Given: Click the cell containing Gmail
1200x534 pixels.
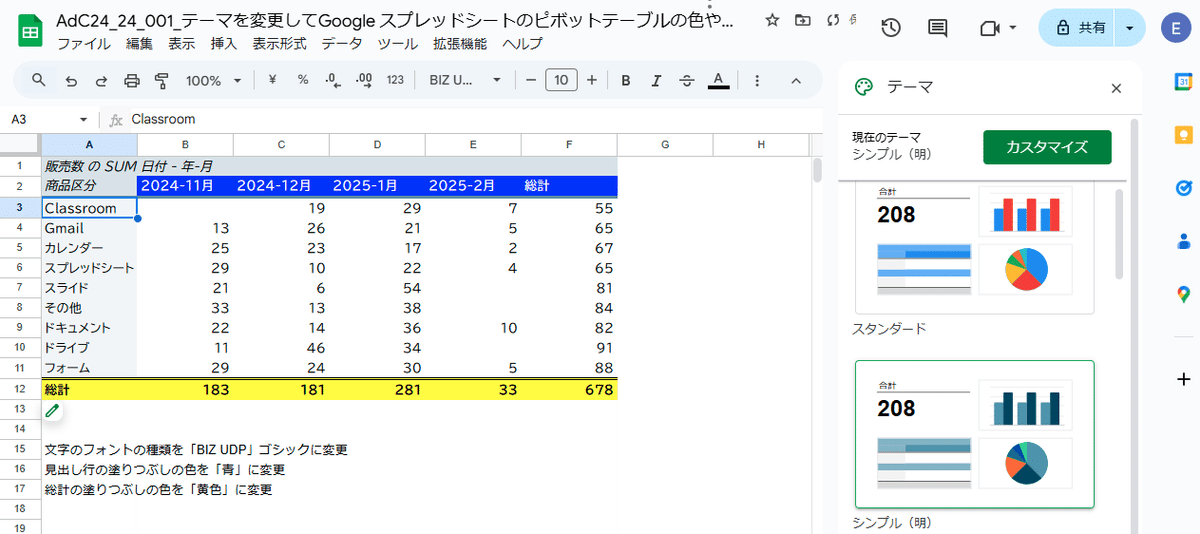Looking at the screenshot, I should (89, 228).
